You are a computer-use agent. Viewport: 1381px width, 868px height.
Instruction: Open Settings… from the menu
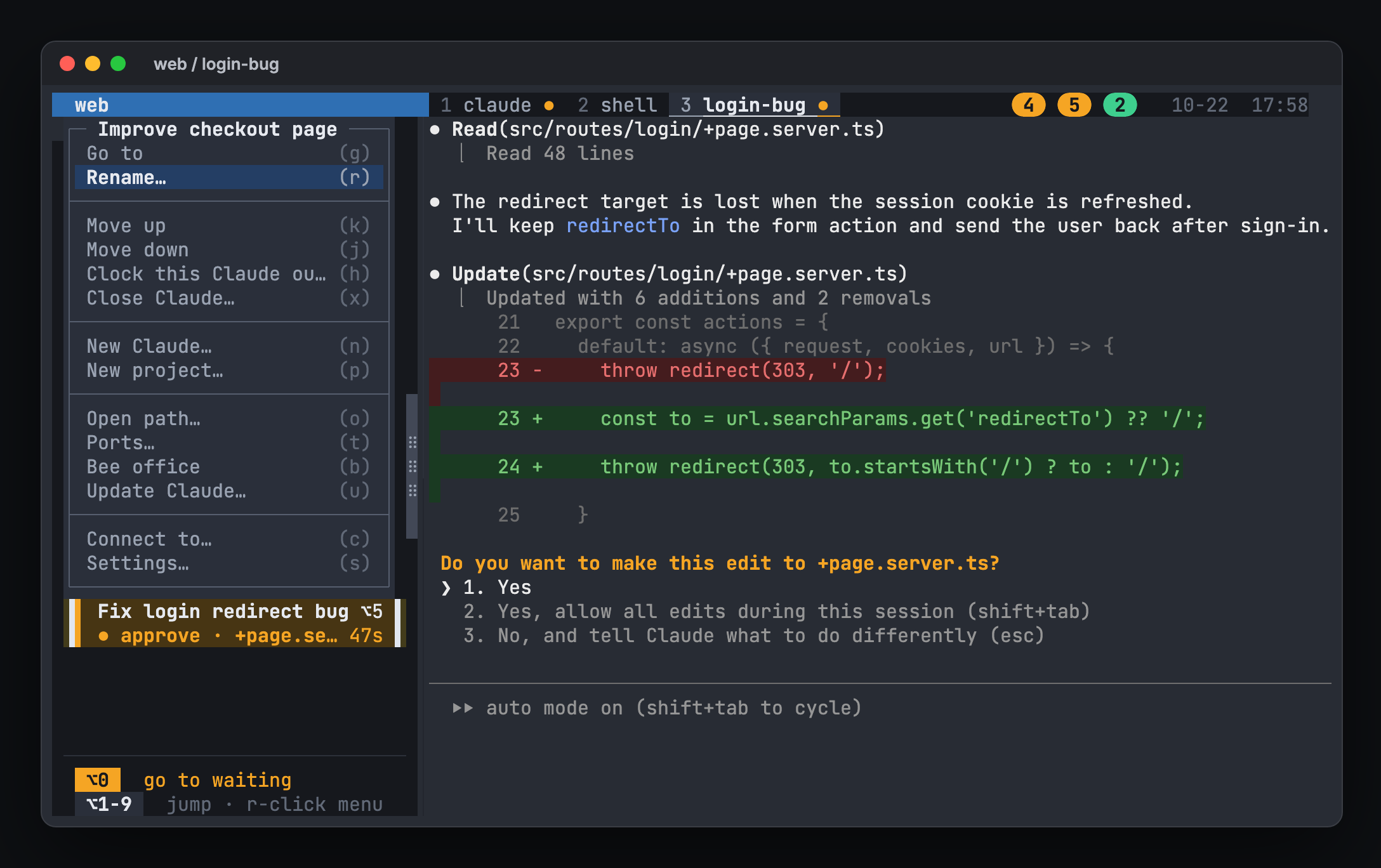tap(228, 563)
